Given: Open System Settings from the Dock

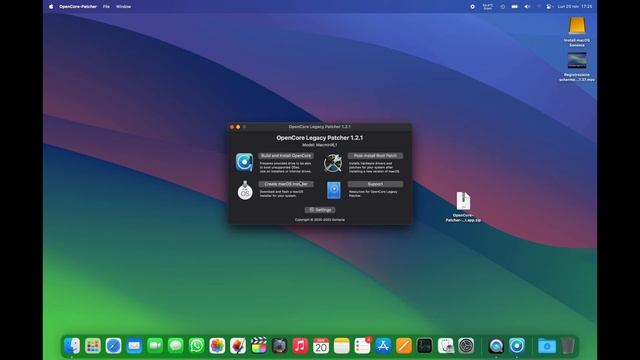Looking at the screenshot, I should tap(466, 346).
